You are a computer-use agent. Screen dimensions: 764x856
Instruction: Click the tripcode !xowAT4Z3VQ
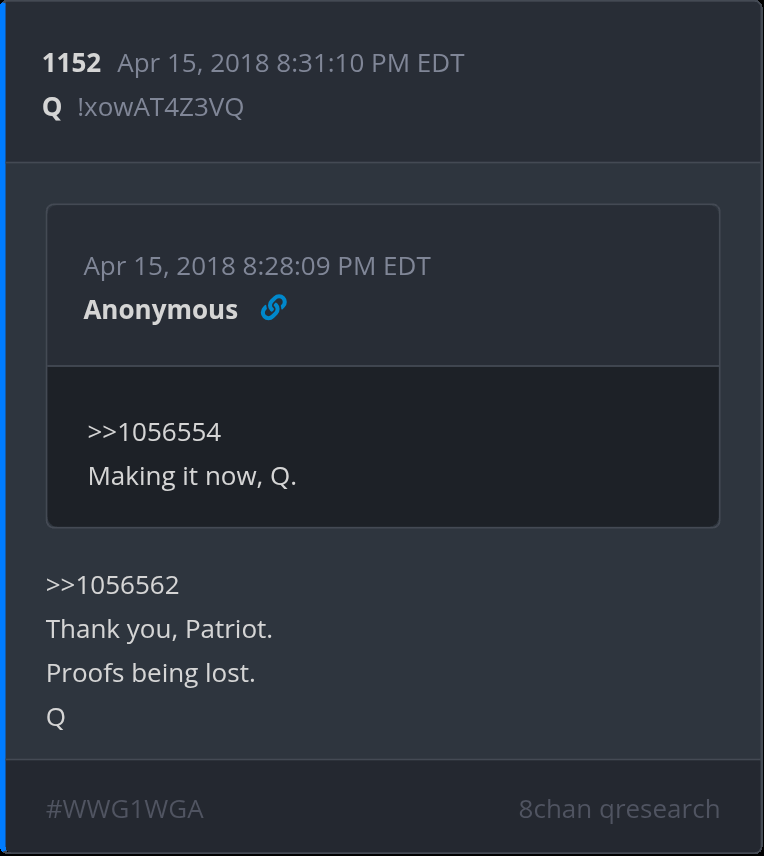pos(160,108)
